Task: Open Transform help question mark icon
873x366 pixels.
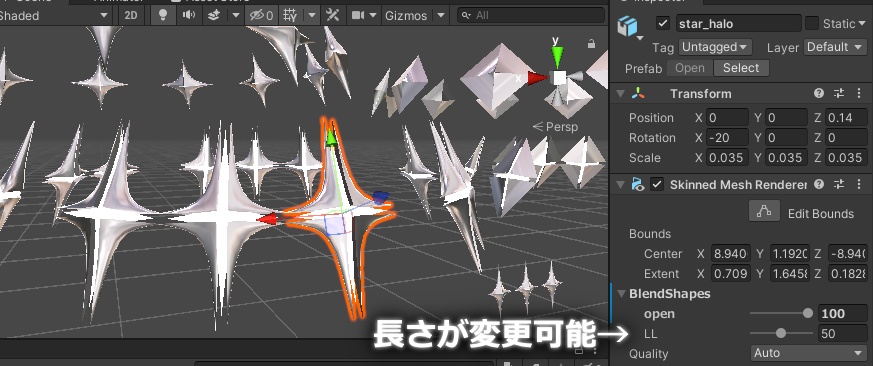Action: tap(818, 93)
